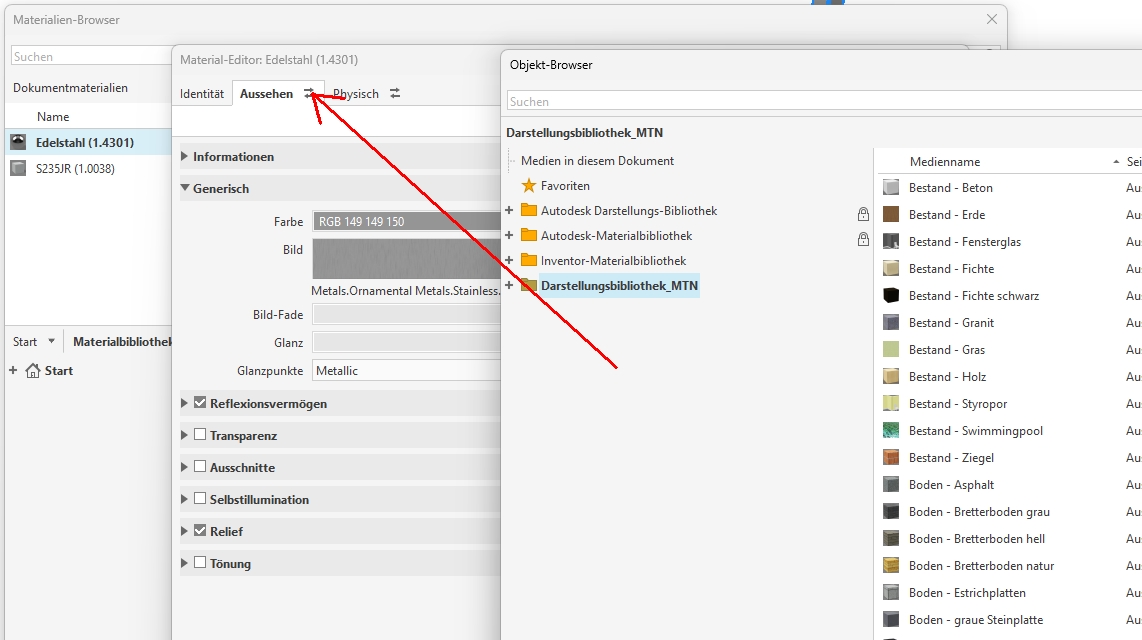
Task: Click the Bild-Fade slider field
Action: (406, 315)
